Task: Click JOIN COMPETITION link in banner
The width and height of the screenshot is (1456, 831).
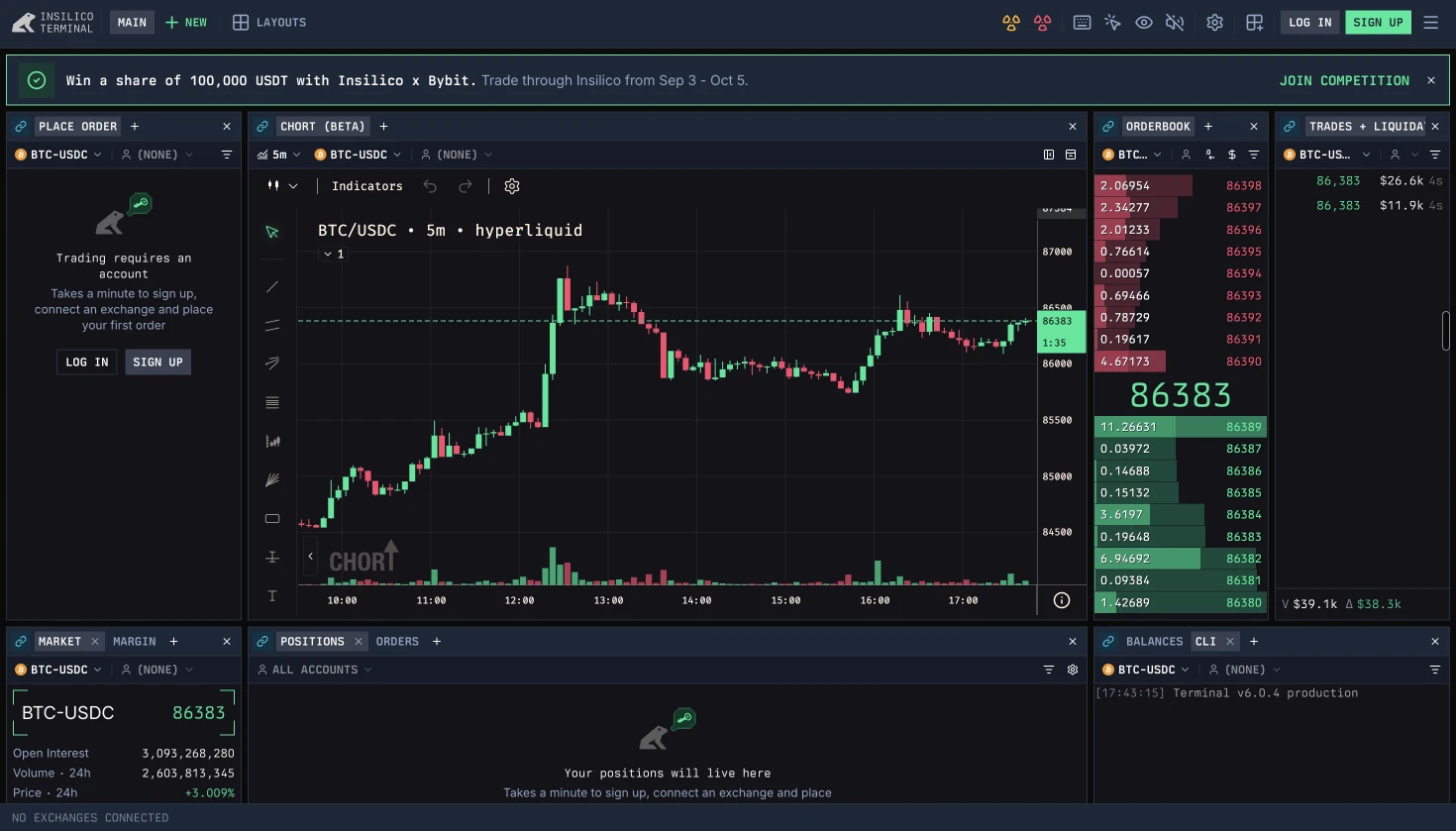Action: point(1344,80)
